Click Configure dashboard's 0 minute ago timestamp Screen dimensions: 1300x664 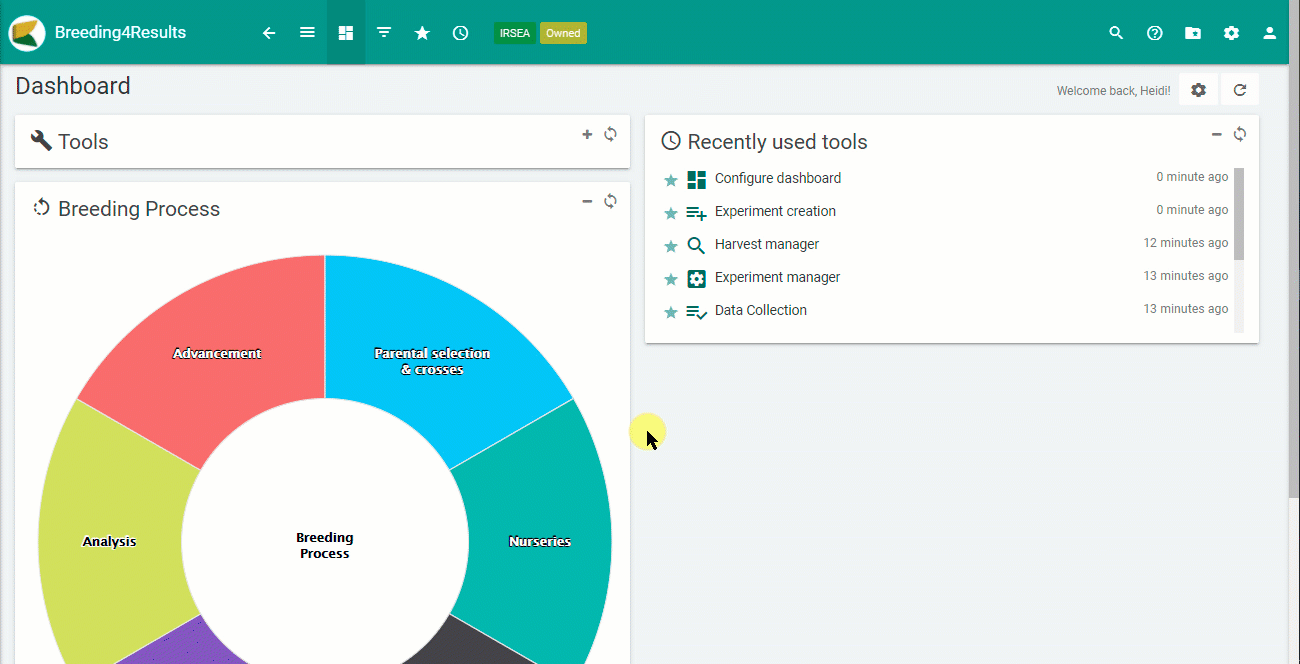point(1192,177)
